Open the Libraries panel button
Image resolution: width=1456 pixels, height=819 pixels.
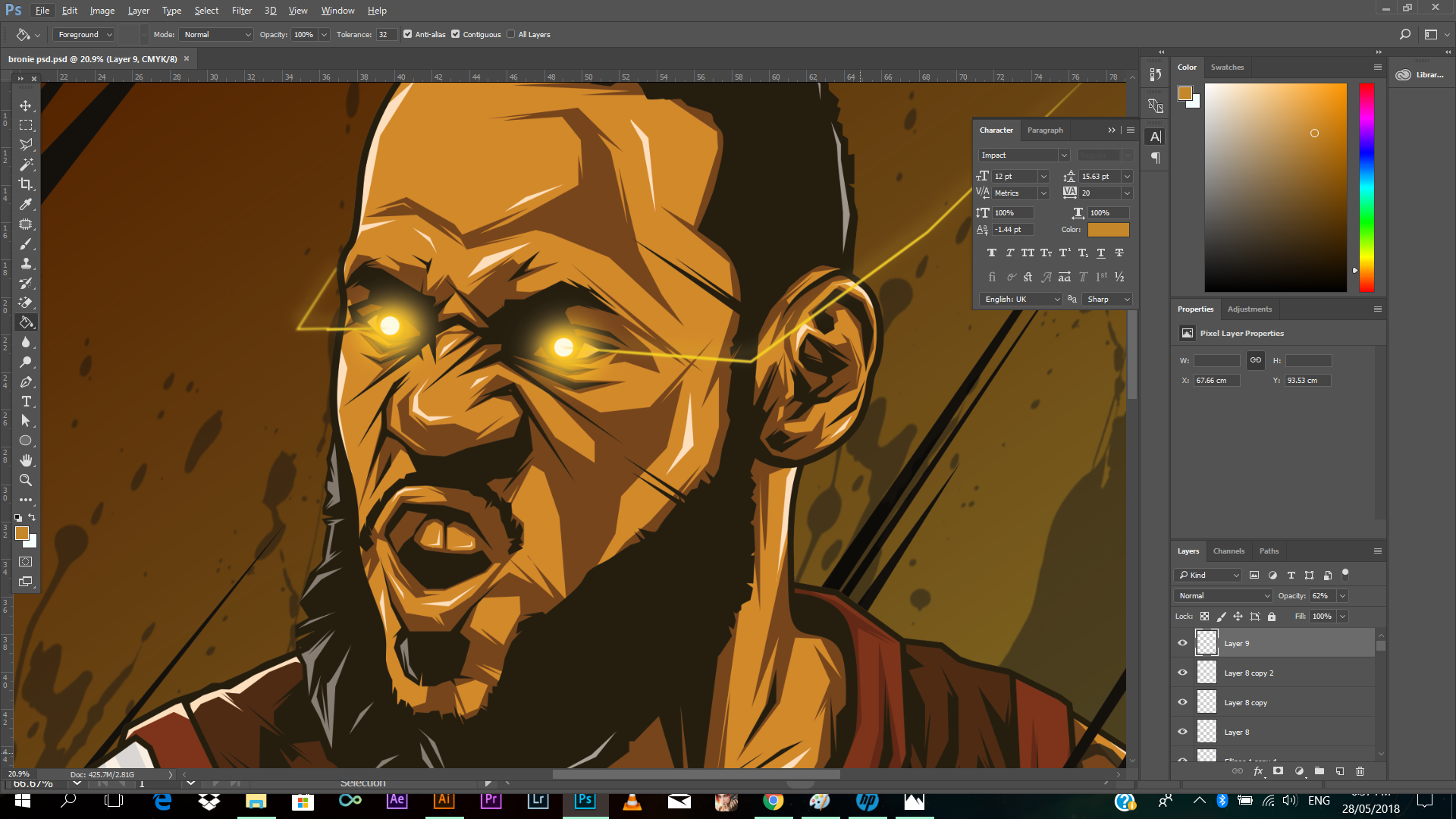[1420, 74]
